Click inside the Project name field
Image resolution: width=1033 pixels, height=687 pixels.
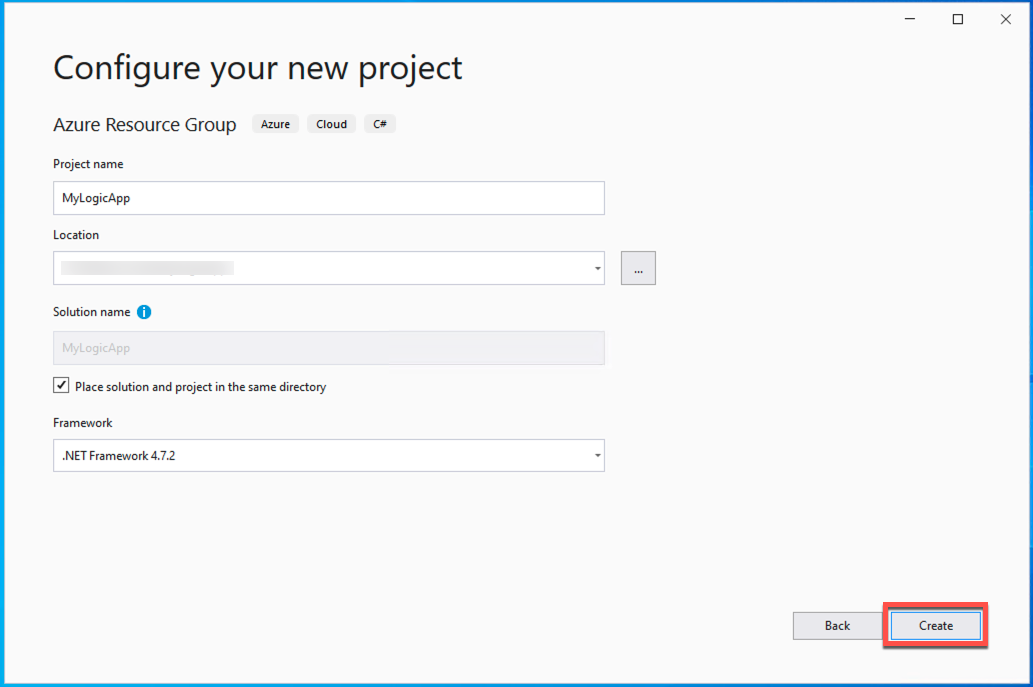[x=328, y=198]
